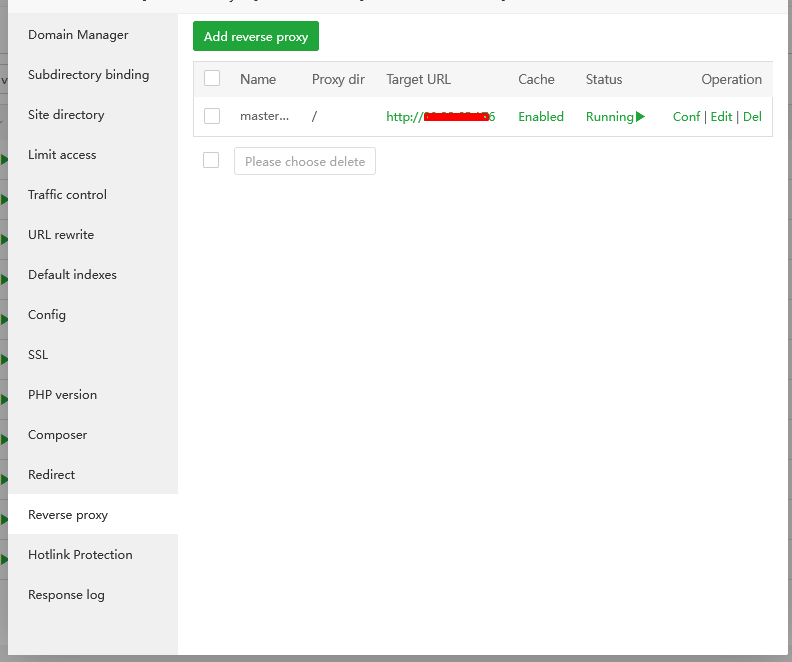Select Site directory in sidebar
Viewport: 792px width, 662px height.
[66, 115]
